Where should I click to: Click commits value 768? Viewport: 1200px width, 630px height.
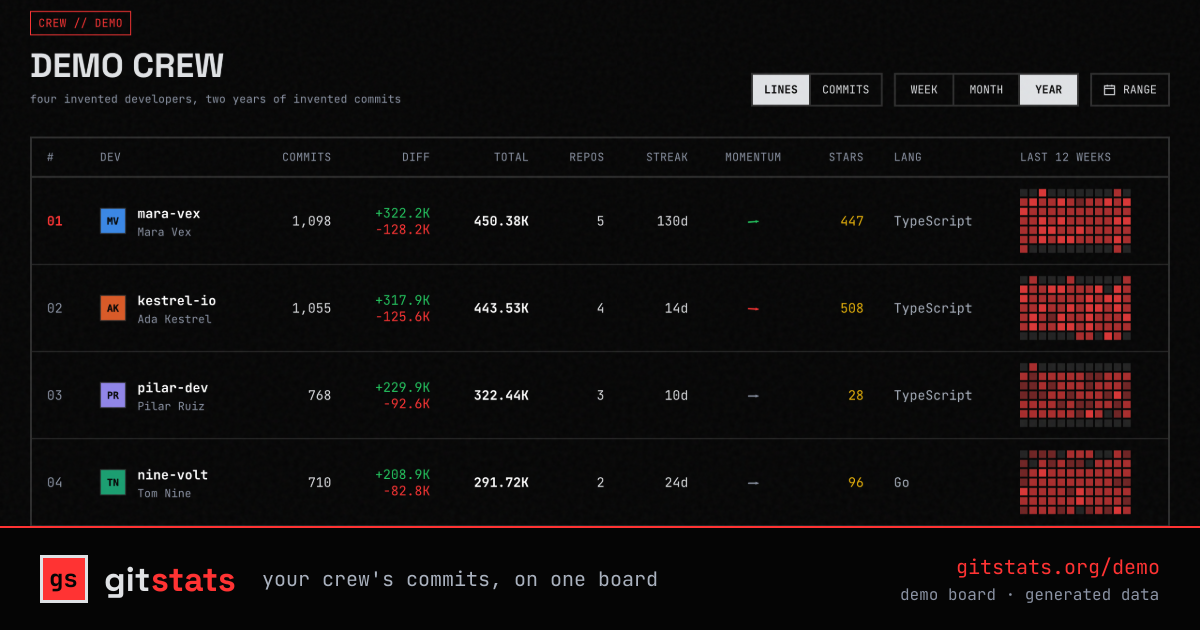[319, 395]
